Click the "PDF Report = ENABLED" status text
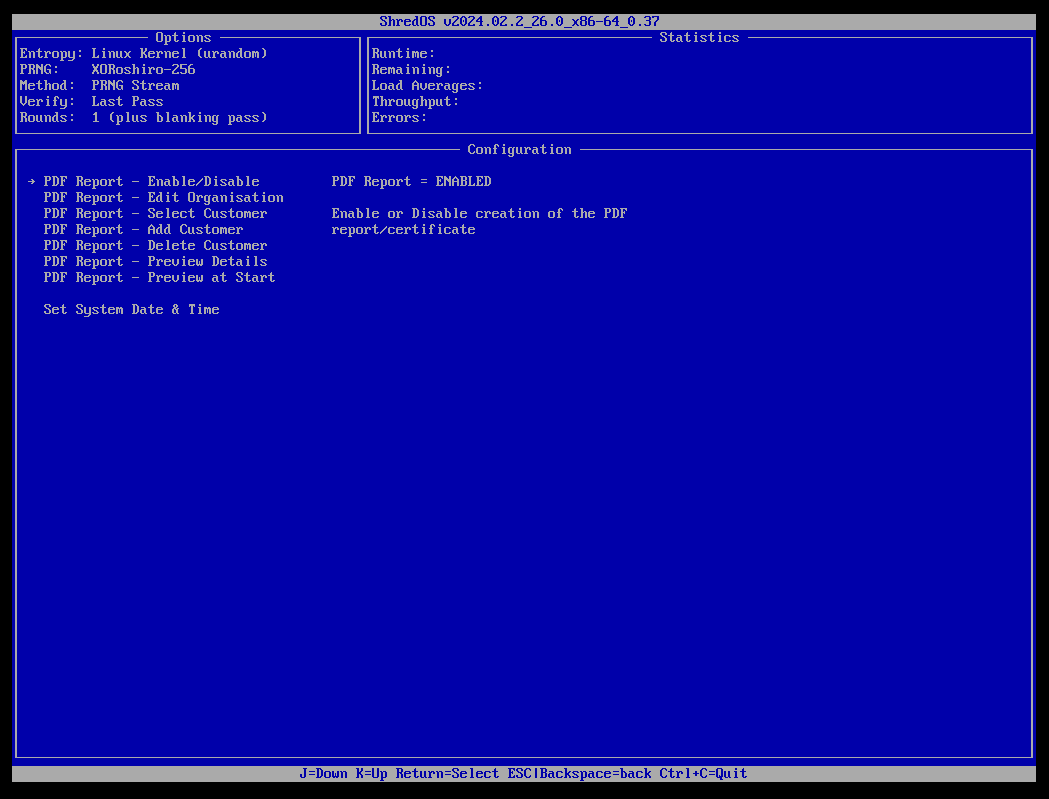1049x799 pixels. [x=412, y=181]
